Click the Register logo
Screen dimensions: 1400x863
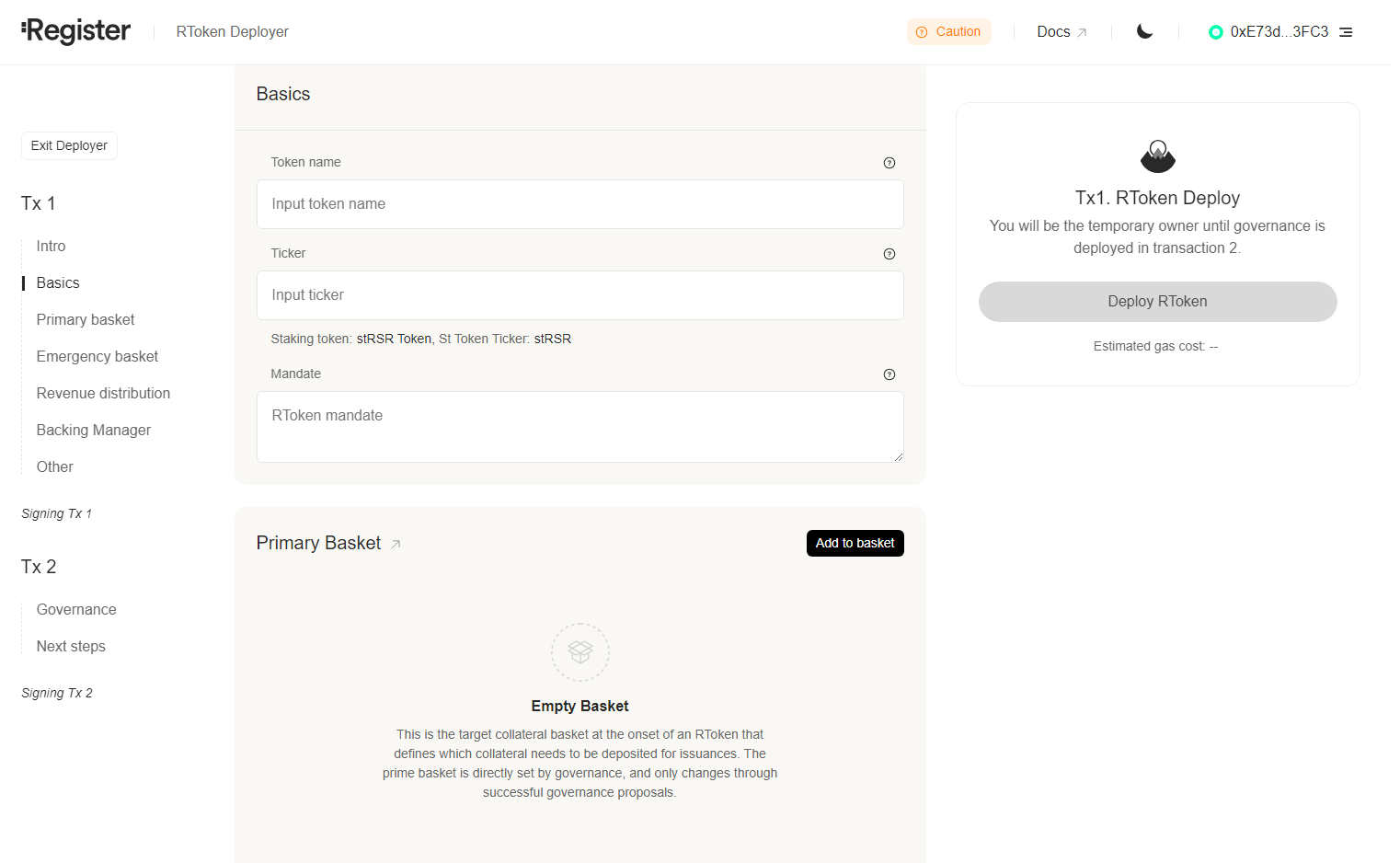(x=76, y=31)
